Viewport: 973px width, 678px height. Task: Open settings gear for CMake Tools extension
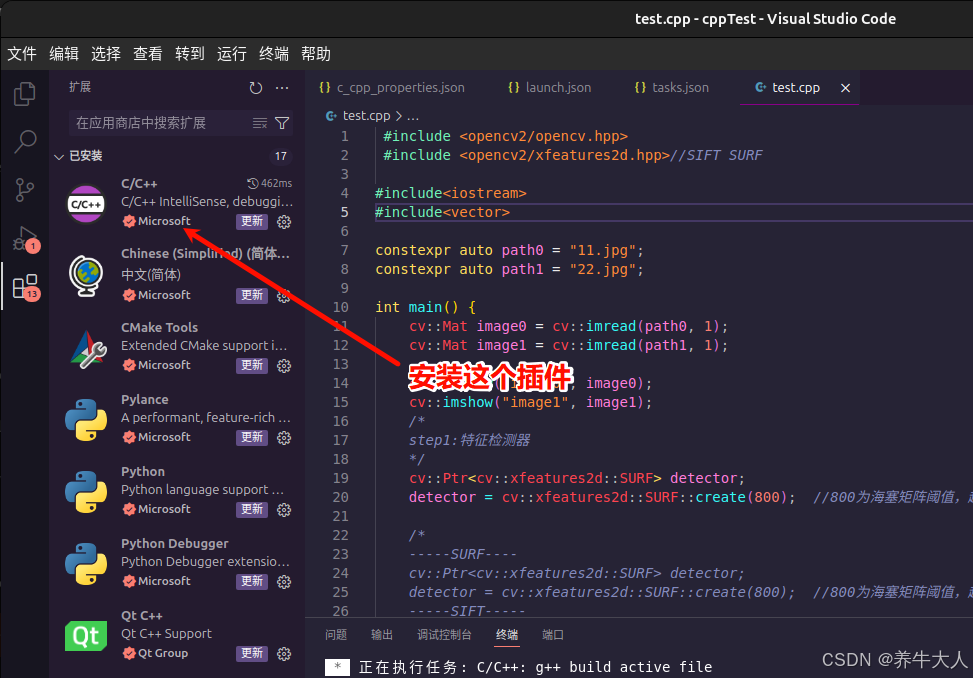point(284,366)
